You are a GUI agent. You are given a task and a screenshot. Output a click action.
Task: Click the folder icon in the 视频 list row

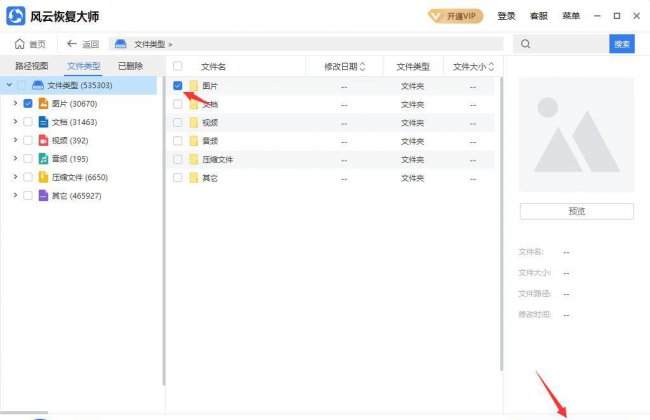tap(194, 123)
